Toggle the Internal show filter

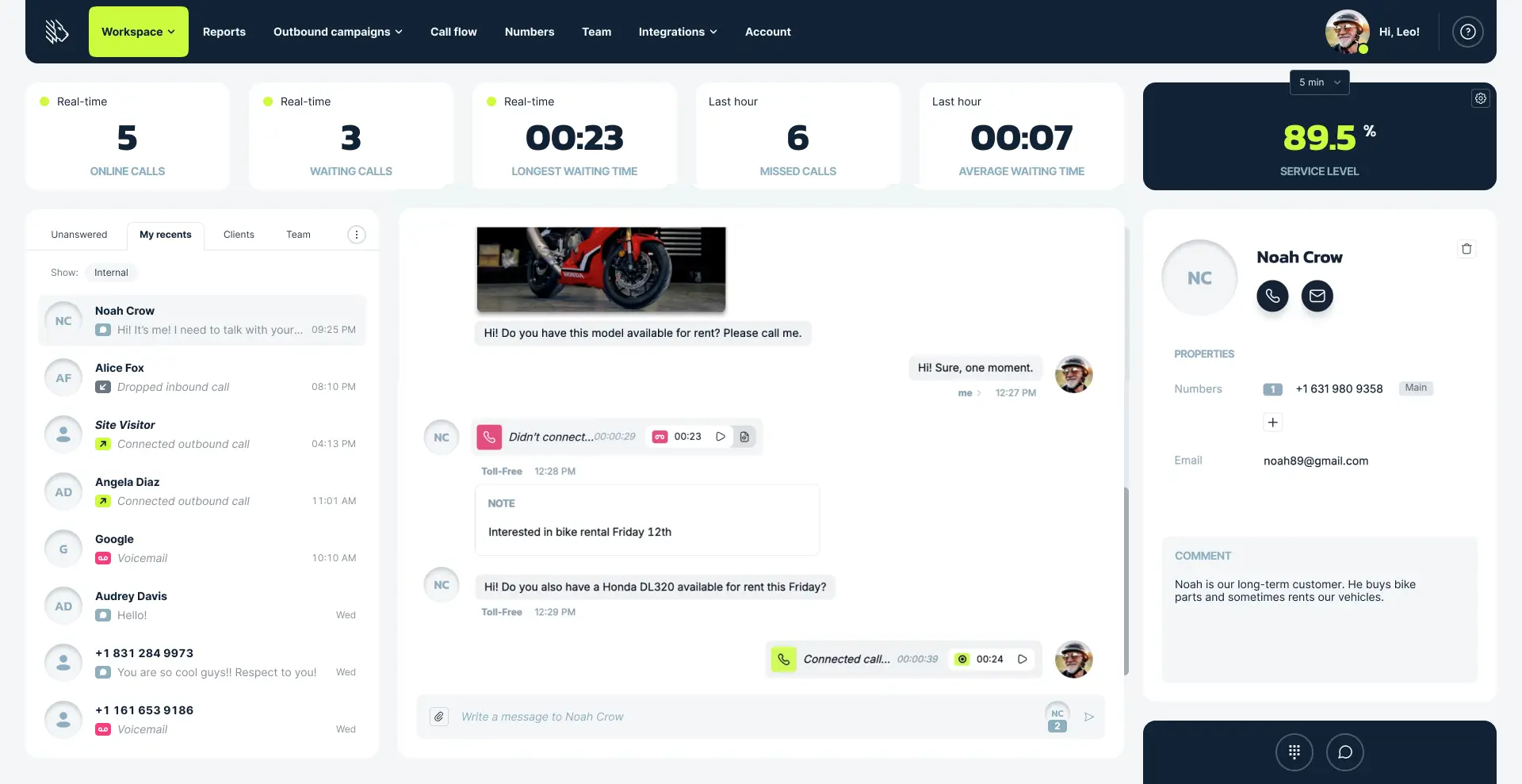[111, 273]
